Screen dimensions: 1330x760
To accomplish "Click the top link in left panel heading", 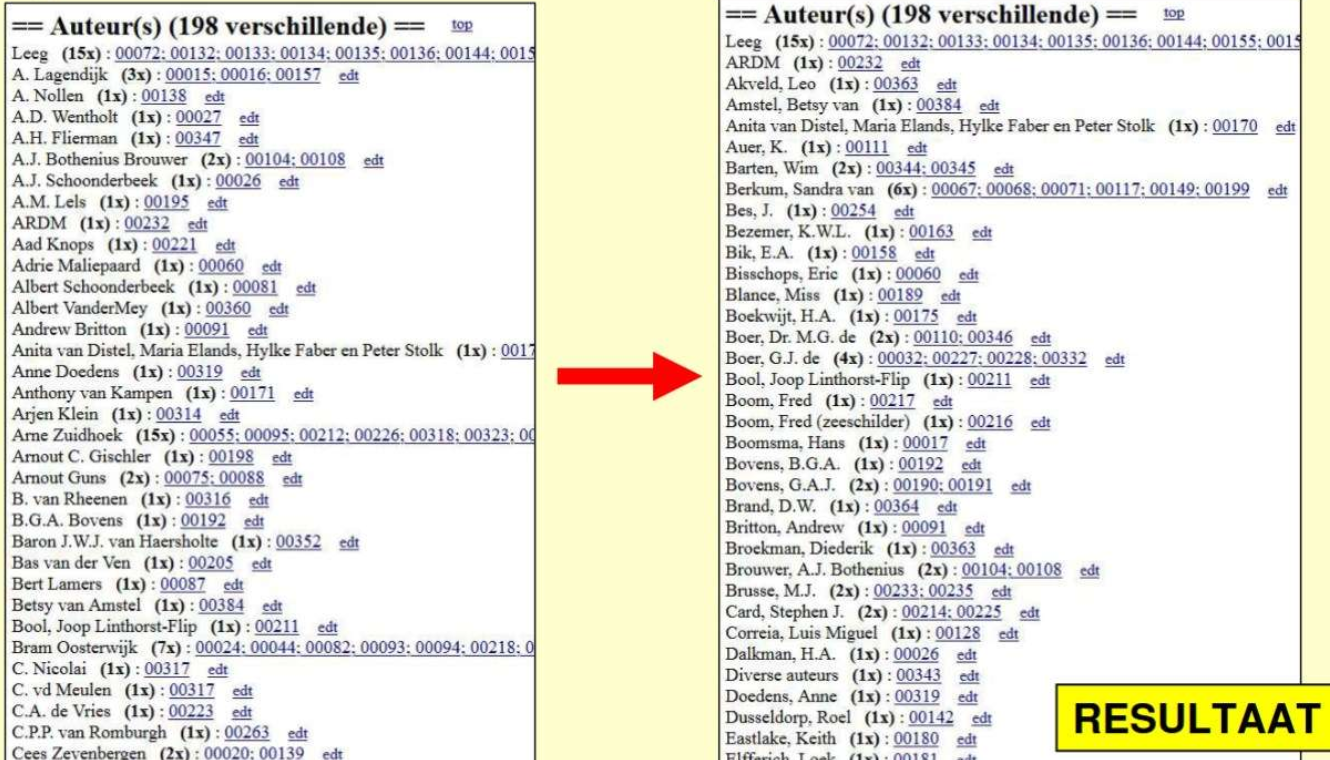I will click(462, 23).
